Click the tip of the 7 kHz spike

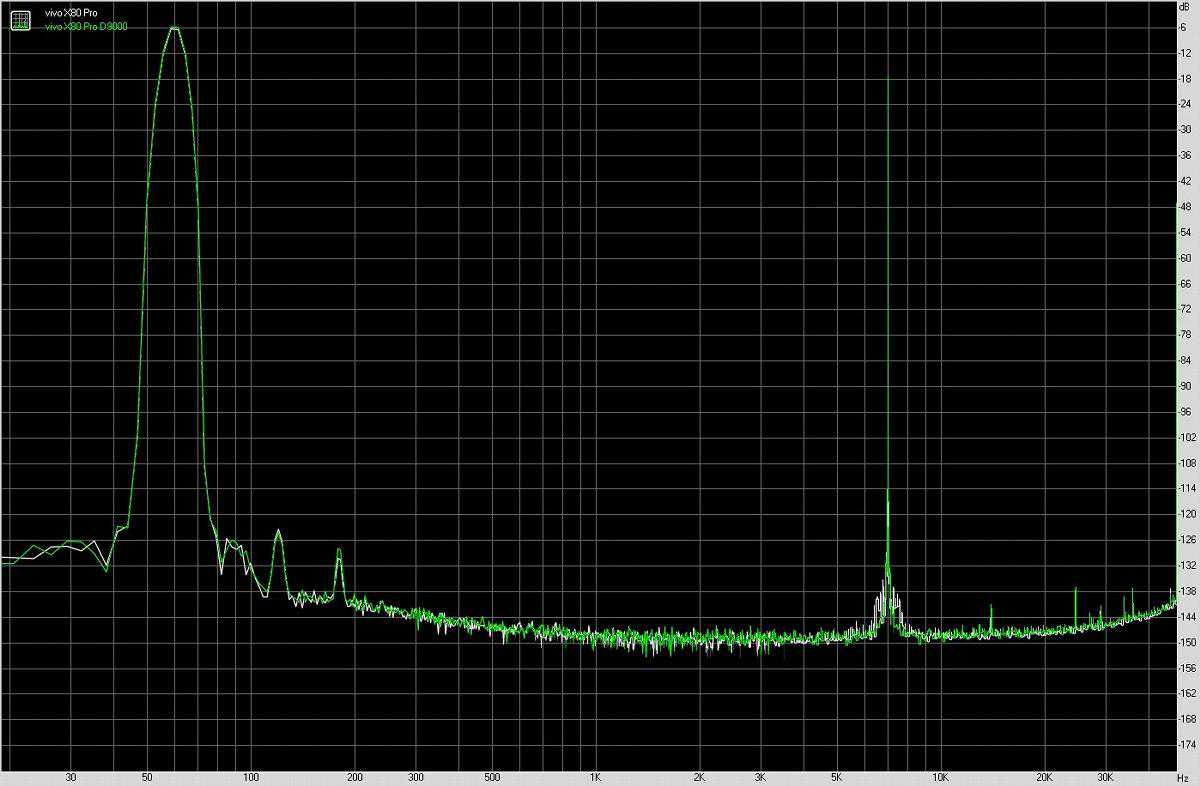[887, 76]
